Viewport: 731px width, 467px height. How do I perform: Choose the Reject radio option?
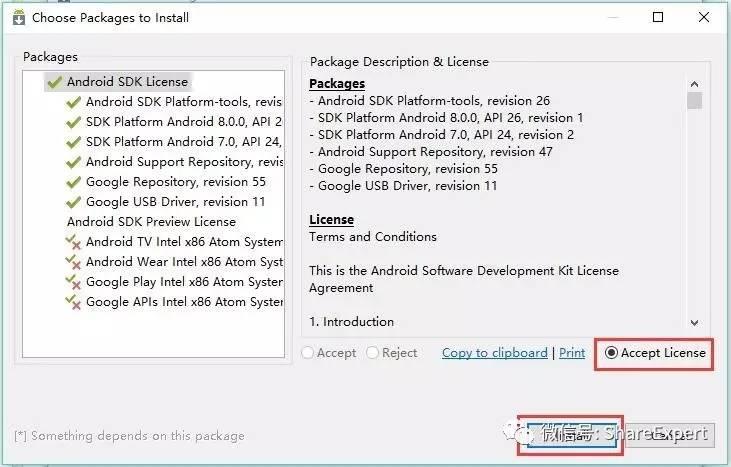coord(373,353)
